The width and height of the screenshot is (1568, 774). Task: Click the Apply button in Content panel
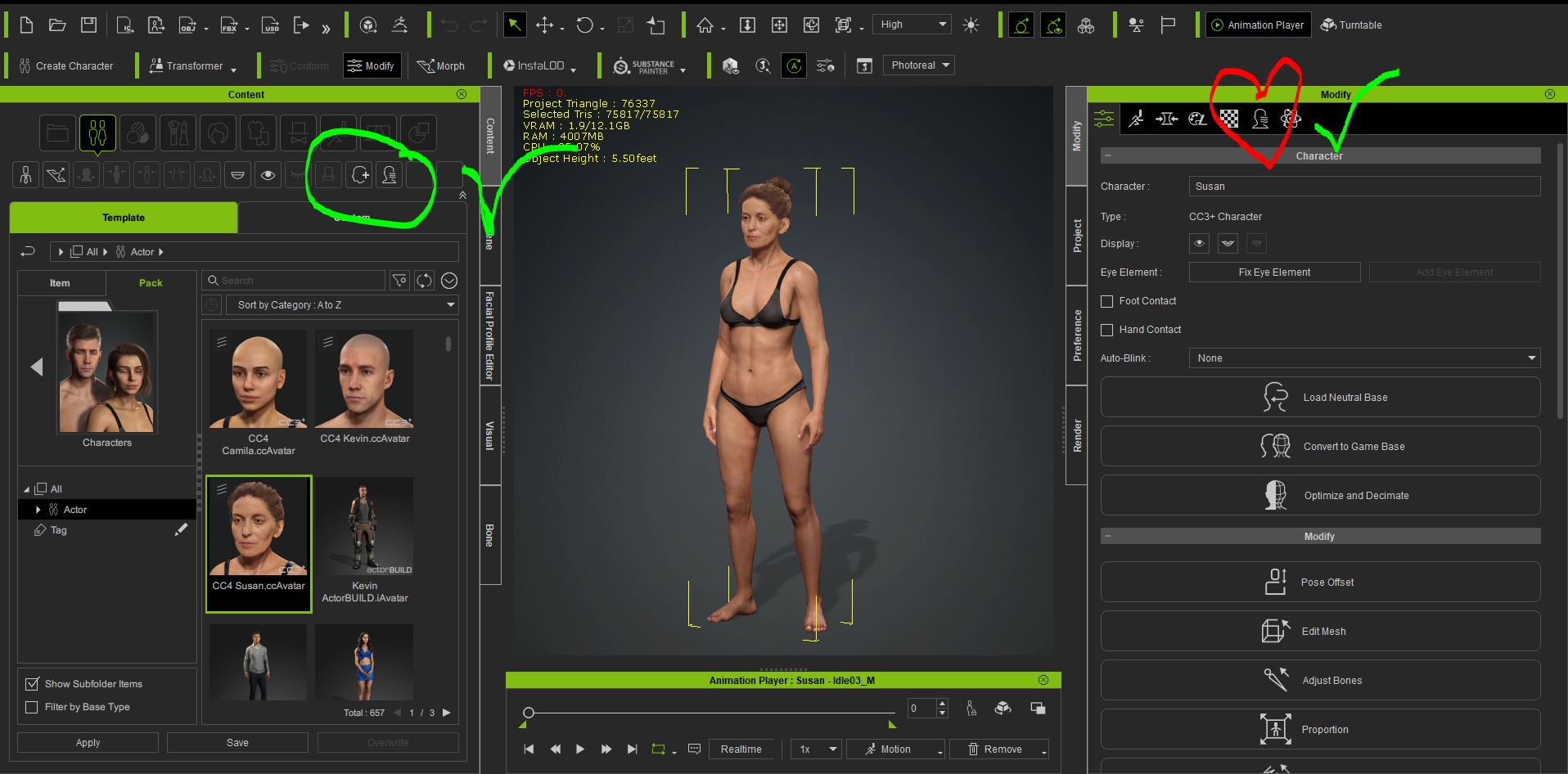[88, 743]
